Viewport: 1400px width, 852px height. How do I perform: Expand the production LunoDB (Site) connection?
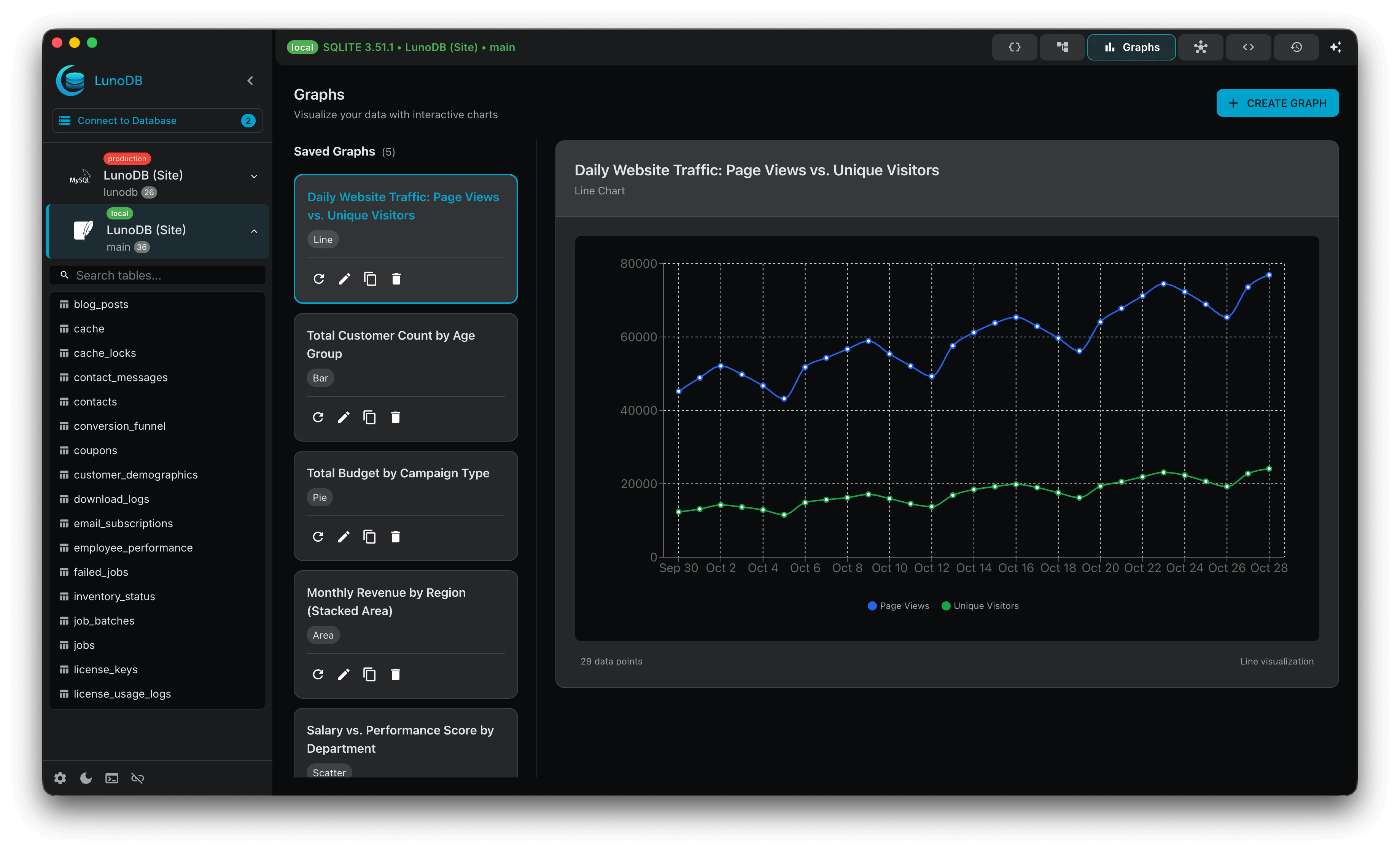point(253,176)
